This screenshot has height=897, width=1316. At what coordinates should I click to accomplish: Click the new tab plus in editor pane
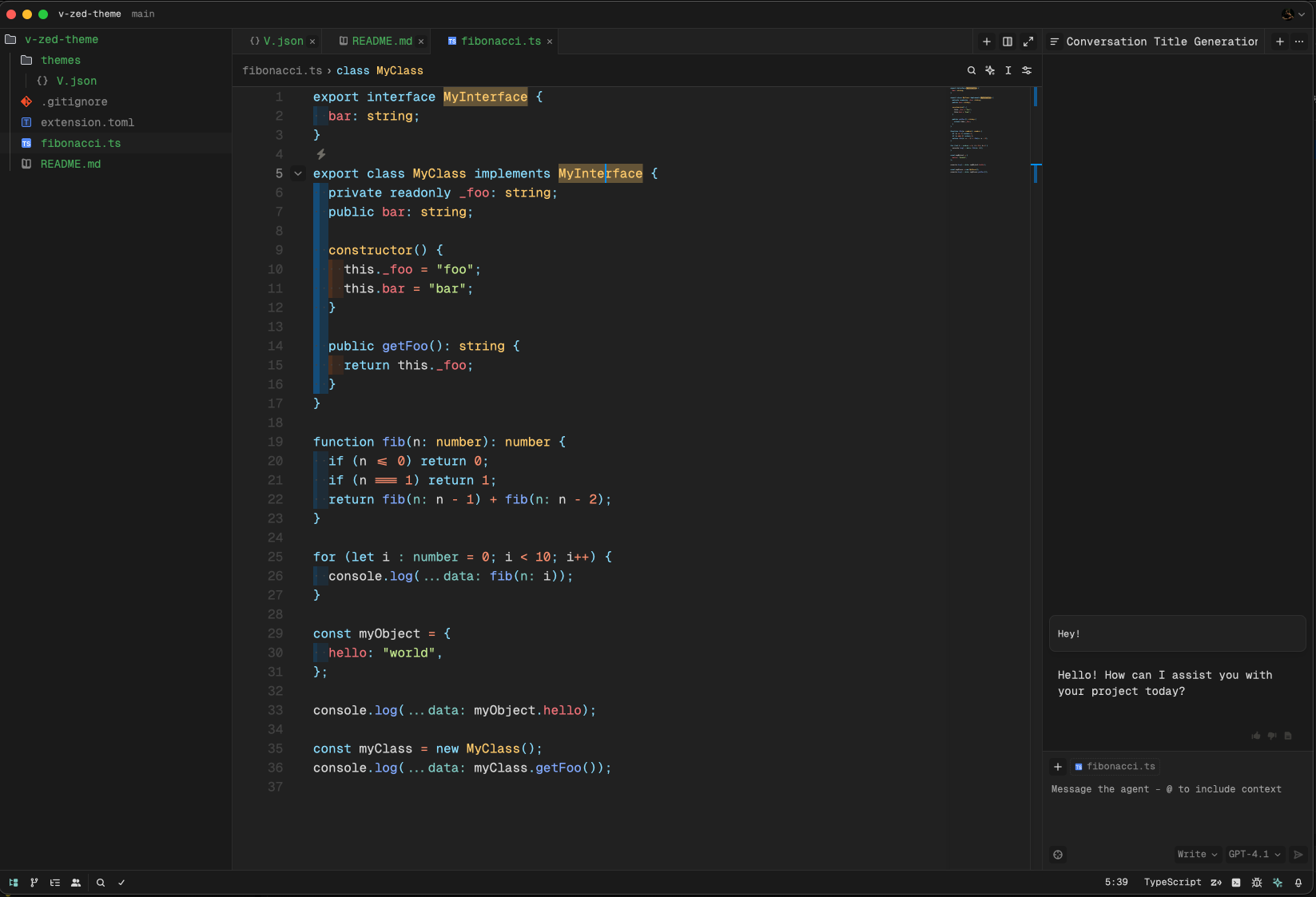point(987,42)
